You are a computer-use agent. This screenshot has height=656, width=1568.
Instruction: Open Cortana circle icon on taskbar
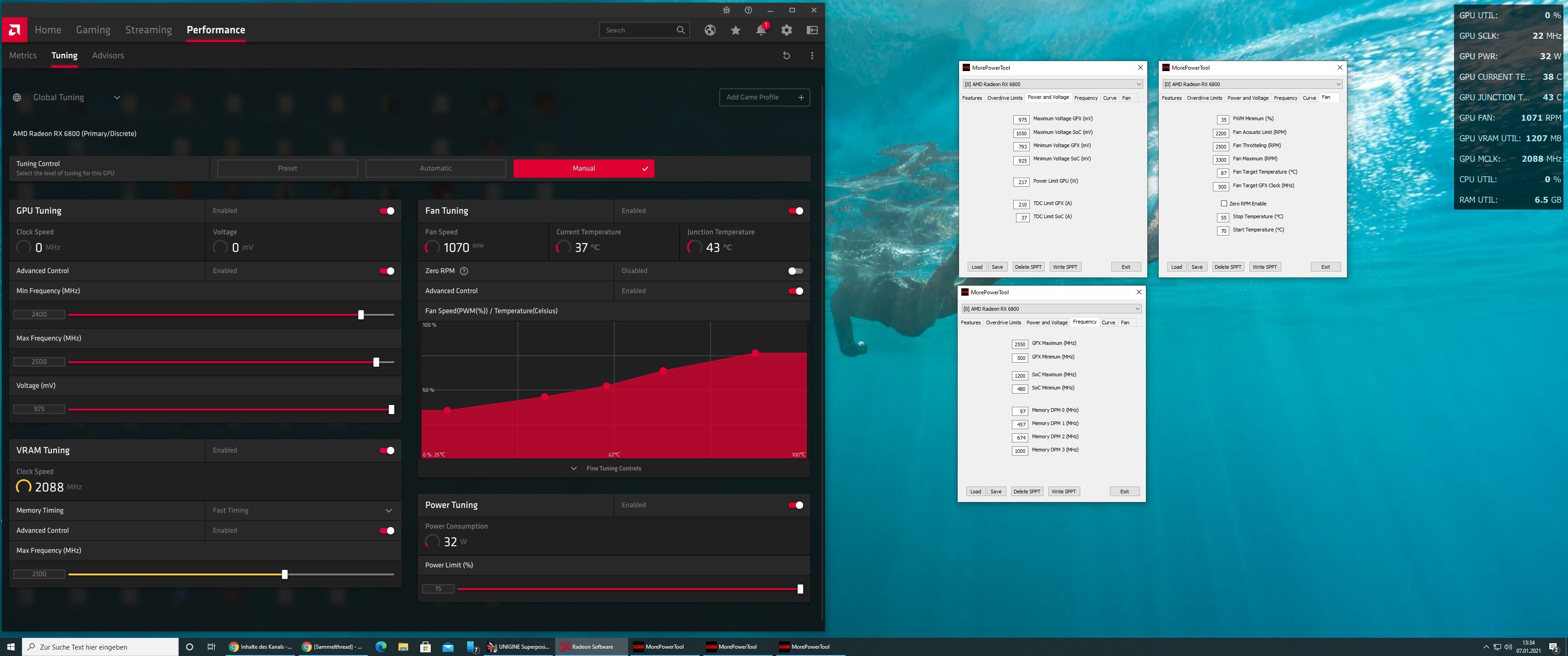(x=189, y=647)
